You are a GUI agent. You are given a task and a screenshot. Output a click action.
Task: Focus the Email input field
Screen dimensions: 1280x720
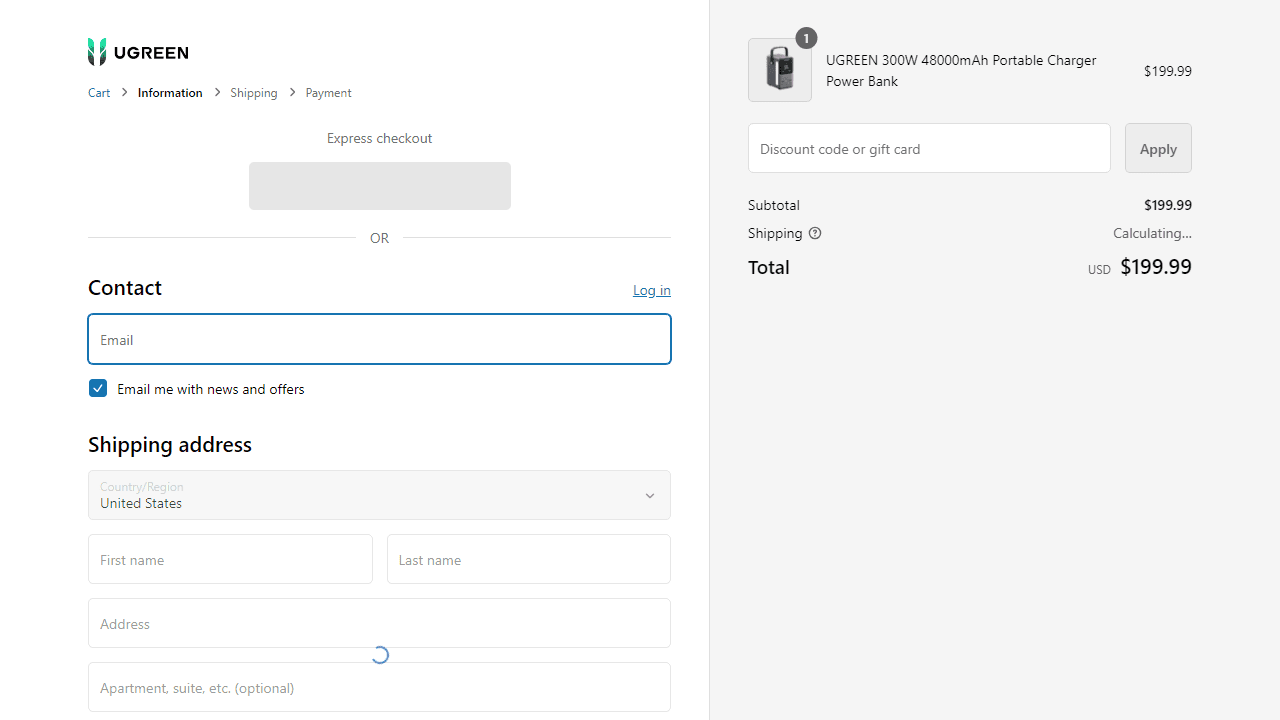379,339
